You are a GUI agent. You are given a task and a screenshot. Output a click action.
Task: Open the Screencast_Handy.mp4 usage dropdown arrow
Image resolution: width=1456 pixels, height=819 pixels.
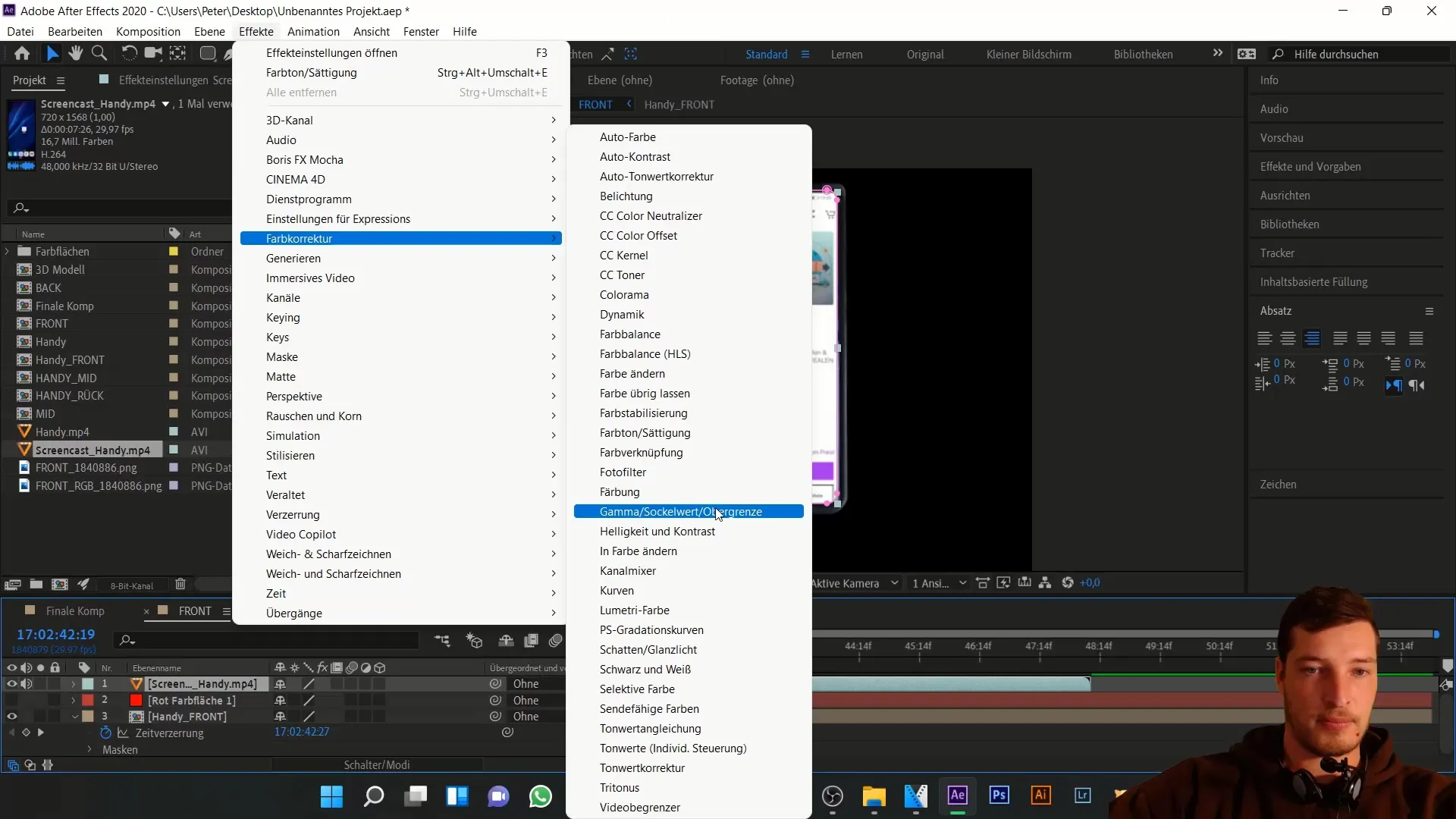click(x=165, y=104)
